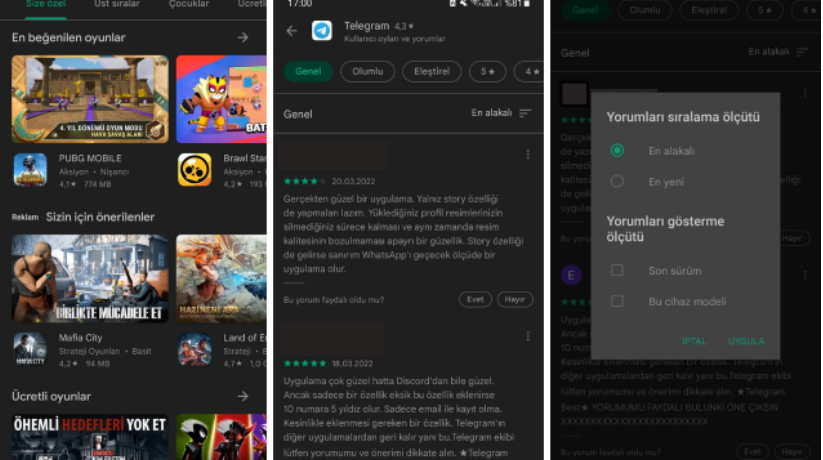Open options menu for 18.03.2022 review
The image size is (823, 460).
click(528, 337)
